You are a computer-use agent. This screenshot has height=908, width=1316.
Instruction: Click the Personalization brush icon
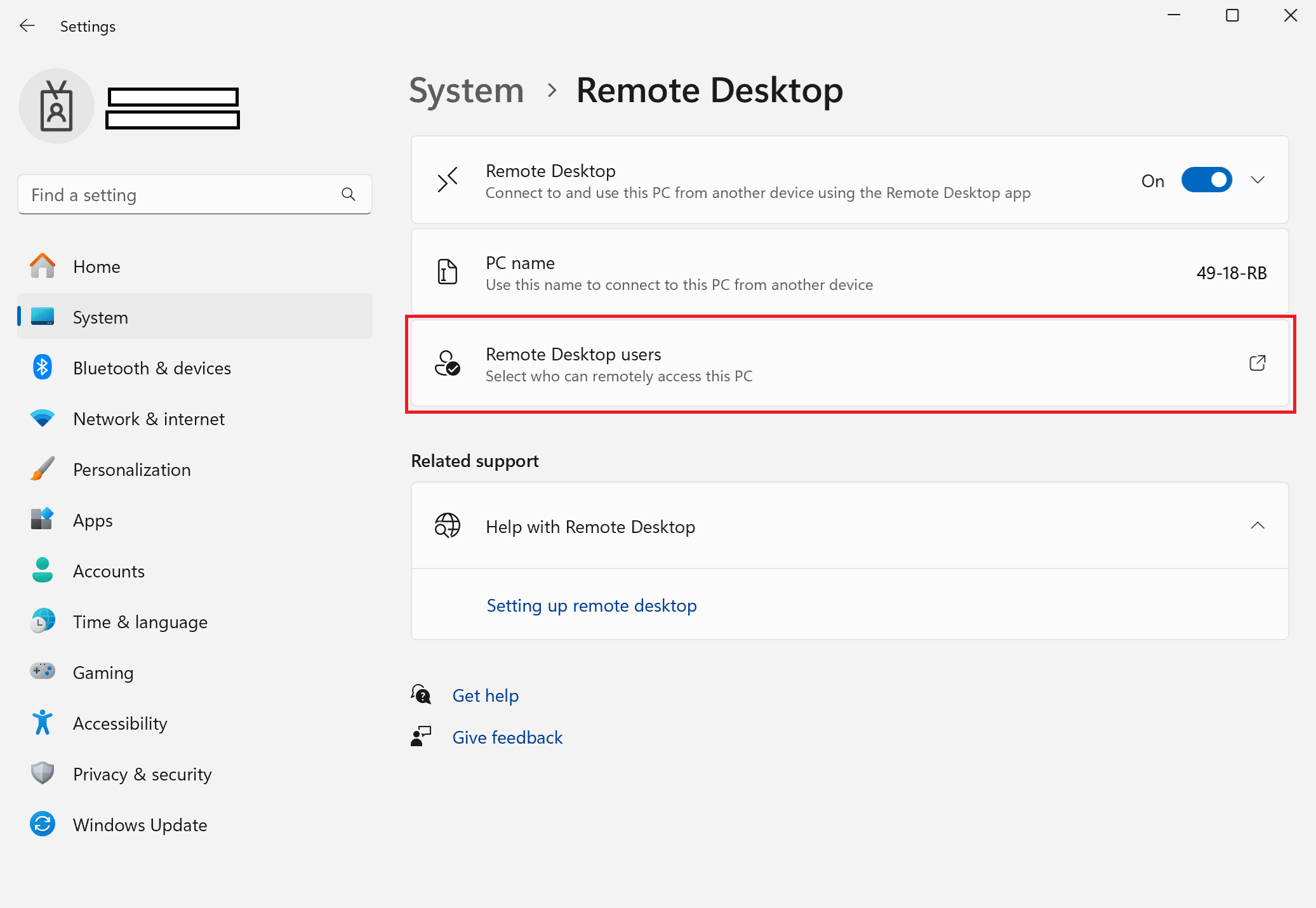click(42, 469)
